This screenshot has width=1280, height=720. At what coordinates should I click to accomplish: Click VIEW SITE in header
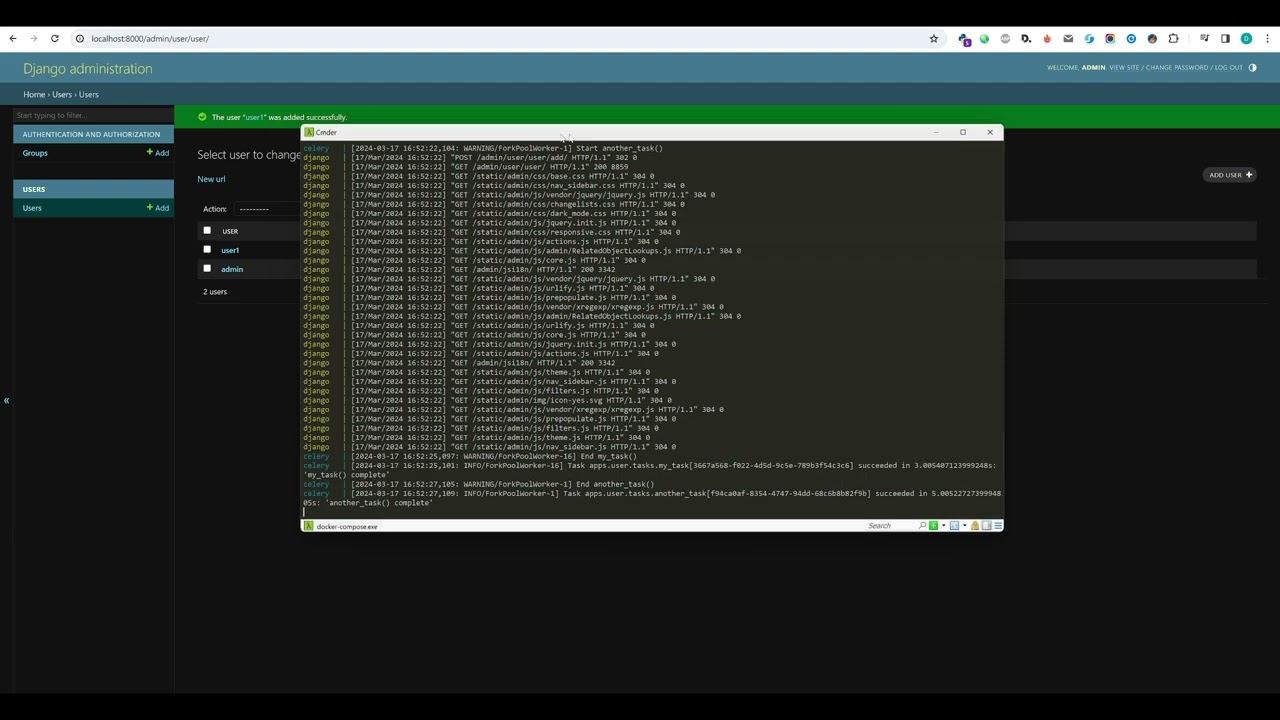[x=1124, y=68]
